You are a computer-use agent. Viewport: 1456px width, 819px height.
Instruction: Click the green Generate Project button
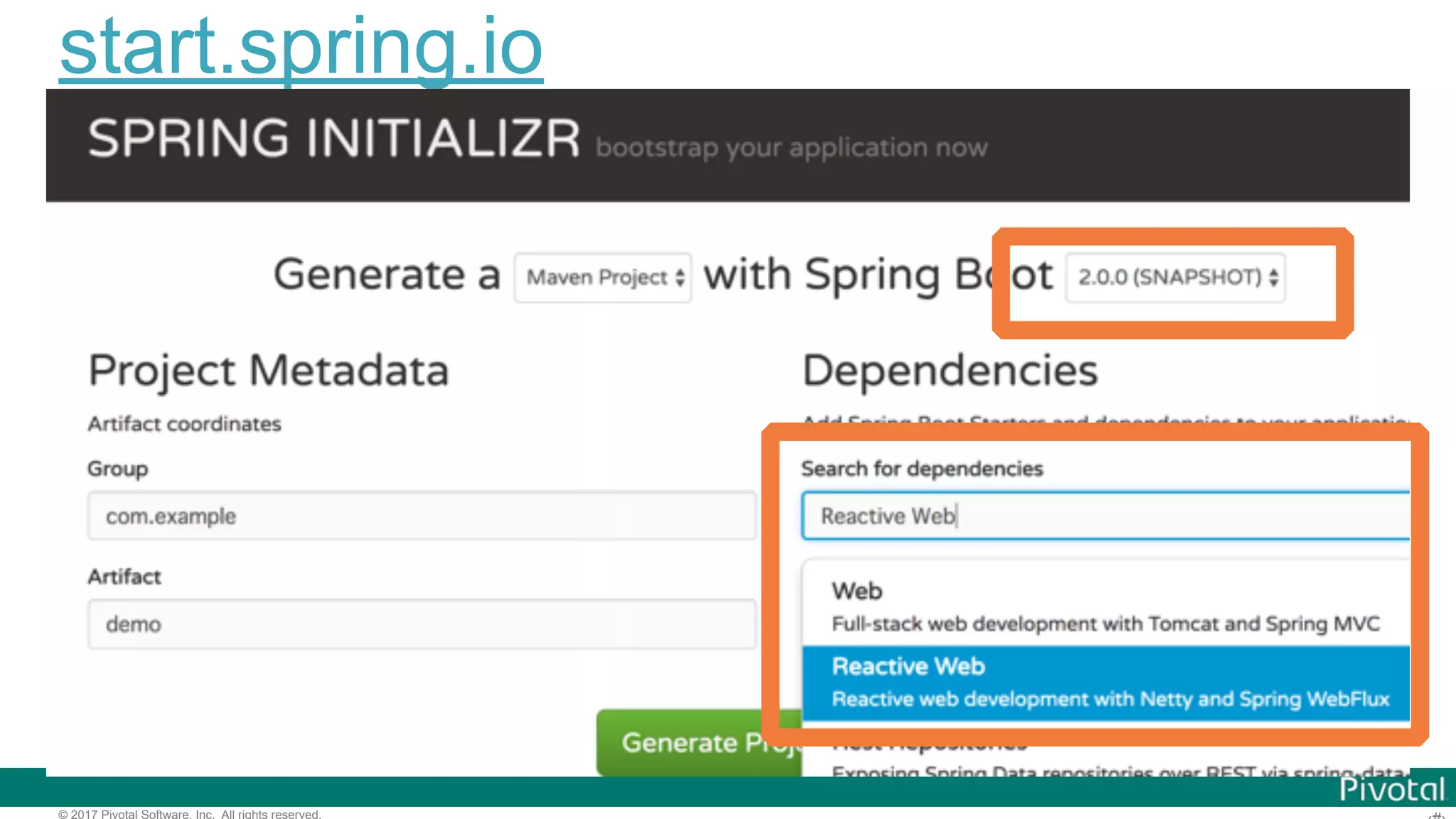[700, 742]
